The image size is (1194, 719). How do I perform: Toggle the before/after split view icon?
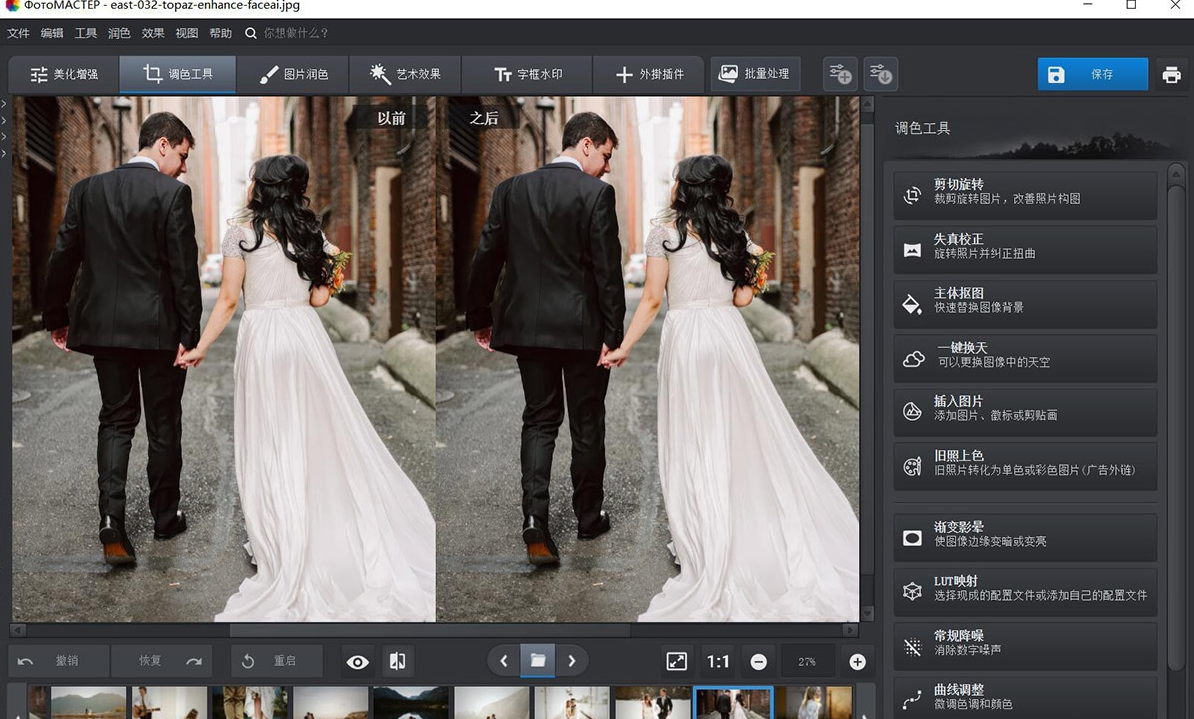click(x=397, y=661)
